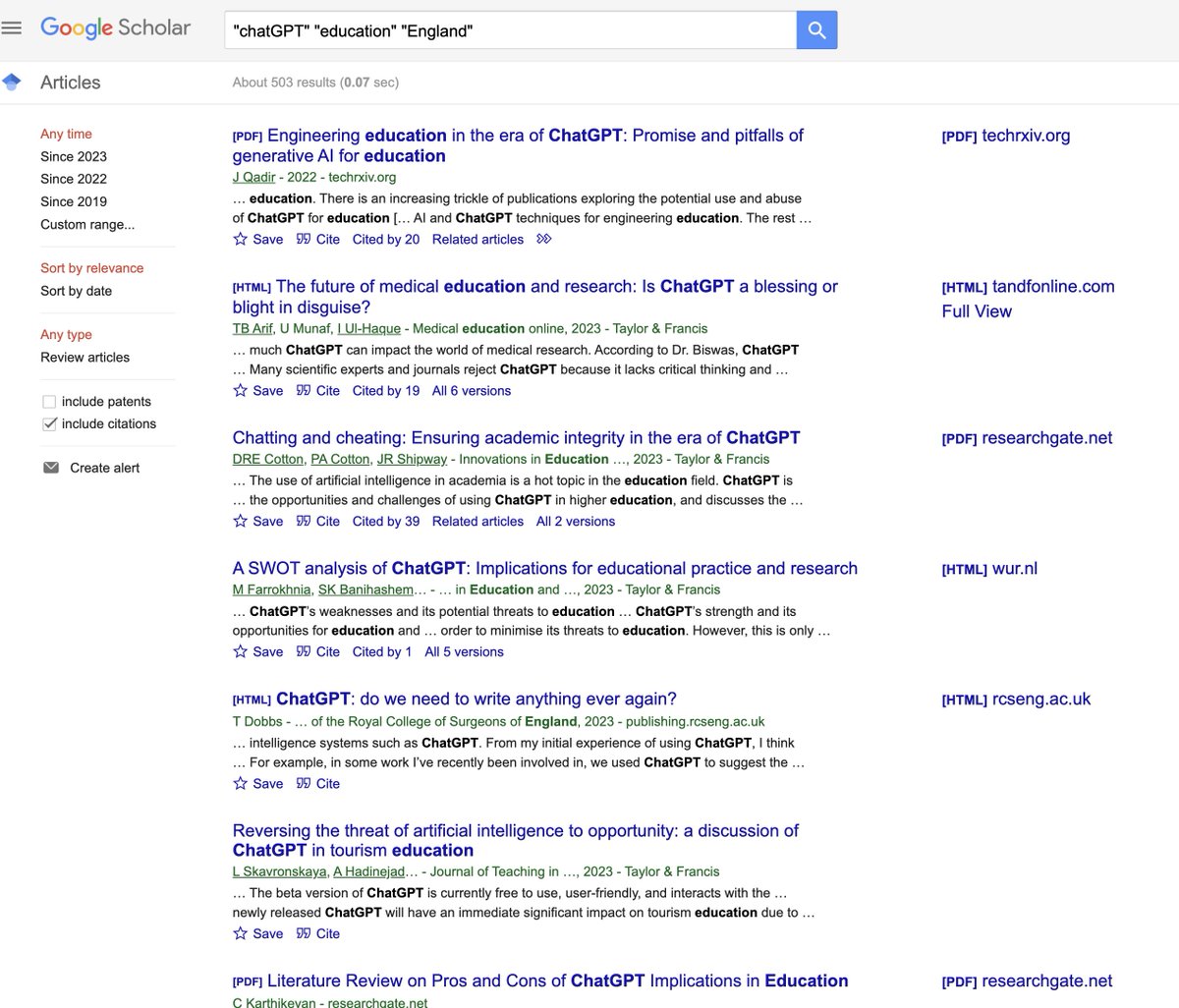Filter to Review articles
Image resolution: width=1179 pixels, height=1008 pixels.
(x=84, y=358)
